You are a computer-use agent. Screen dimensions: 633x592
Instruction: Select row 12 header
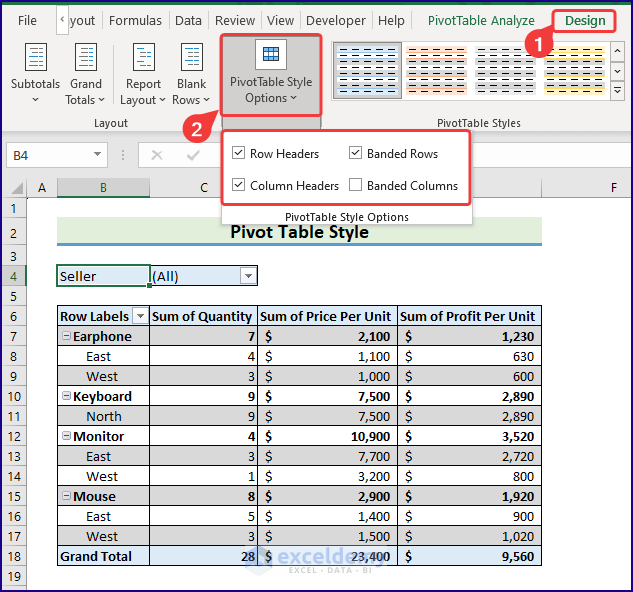[x=14, y=436]
